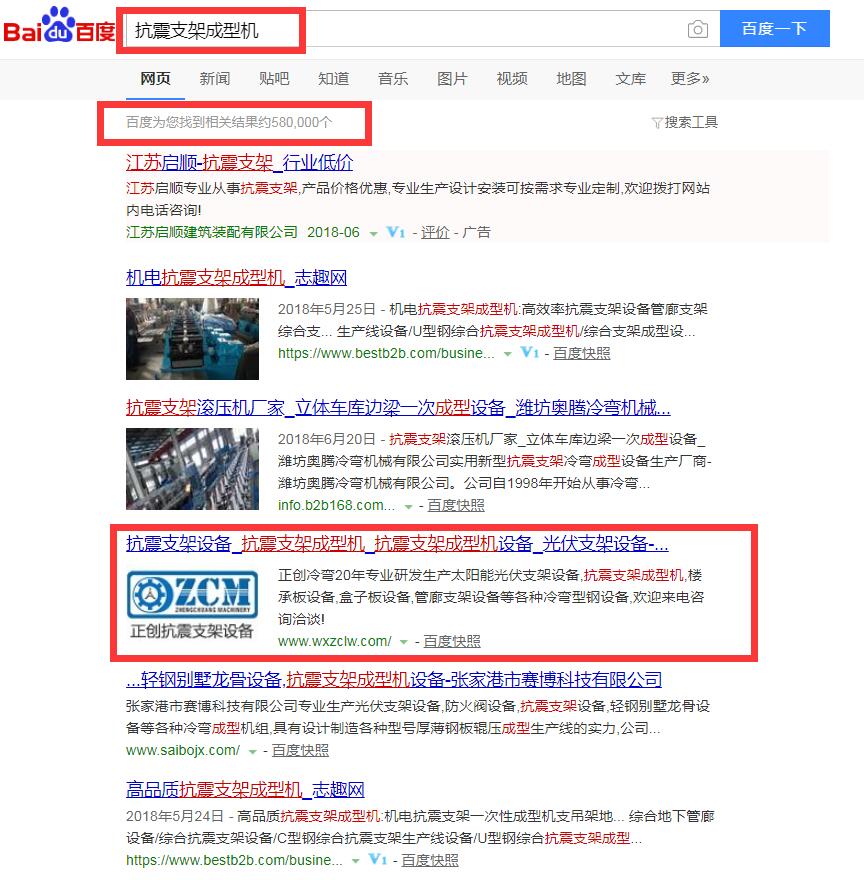Screen dimensions: 864x880
Task: Open thumbnail image of 机电抗震支架成型机 result
Action: pos(192,338)
